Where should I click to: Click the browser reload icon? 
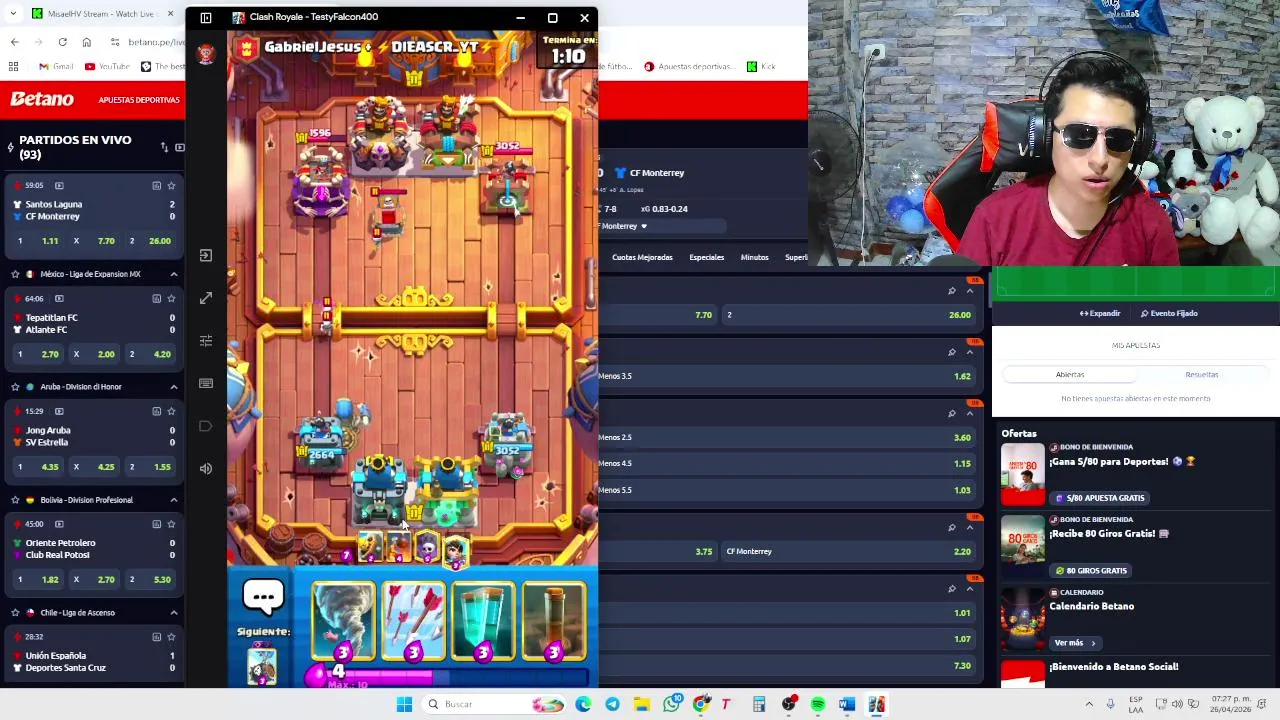coord(62,42)
